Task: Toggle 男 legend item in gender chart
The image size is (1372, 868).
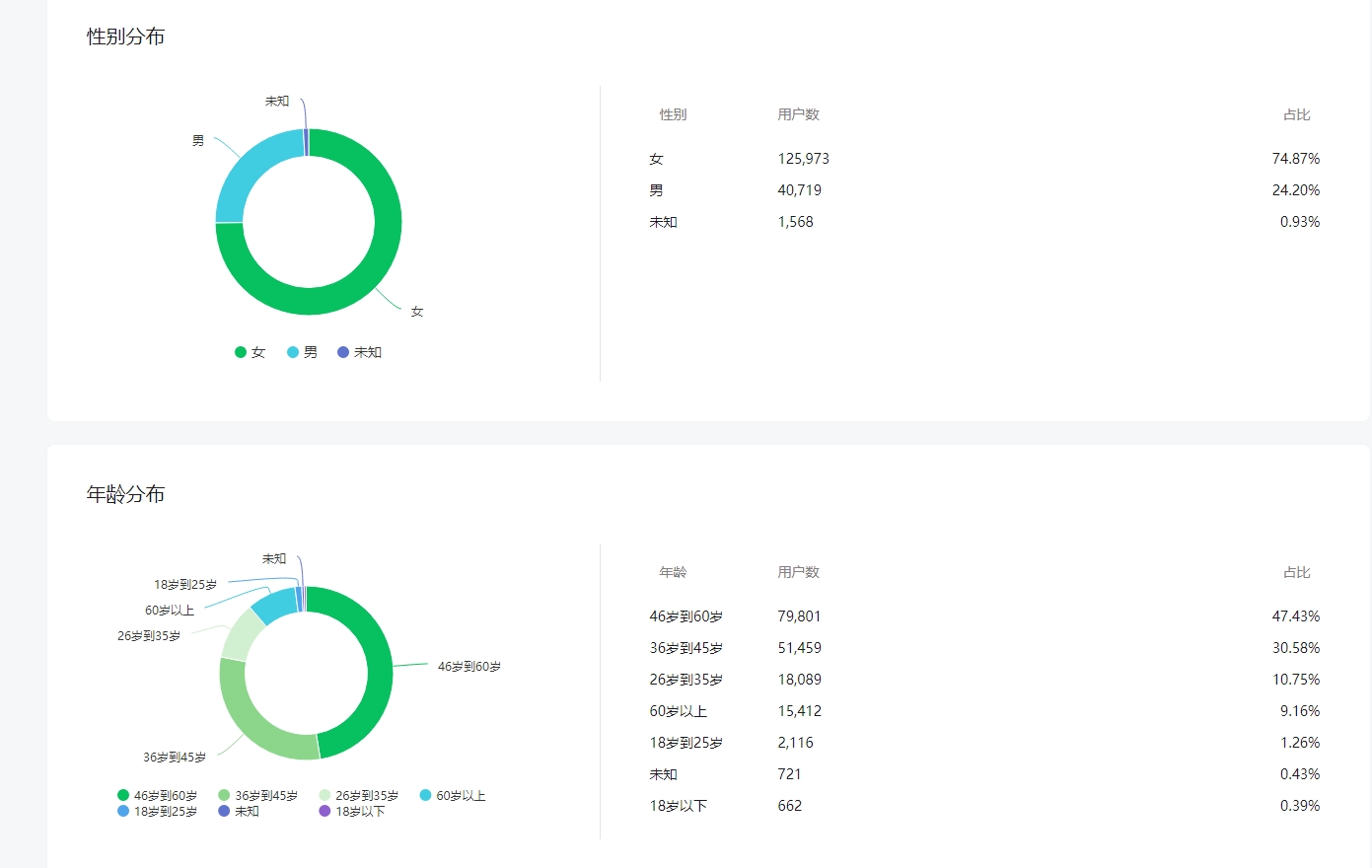Action: 303,352
